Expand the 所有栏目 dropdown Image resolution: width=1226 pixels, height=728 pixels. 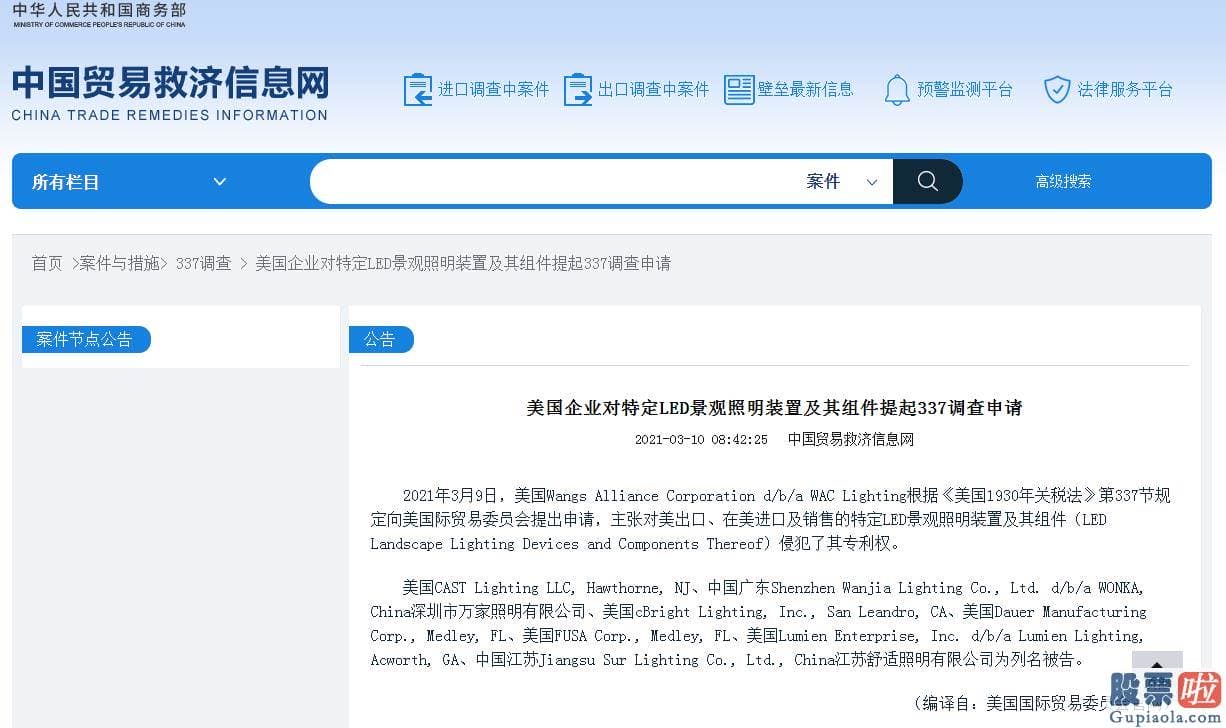click(130, 182)
